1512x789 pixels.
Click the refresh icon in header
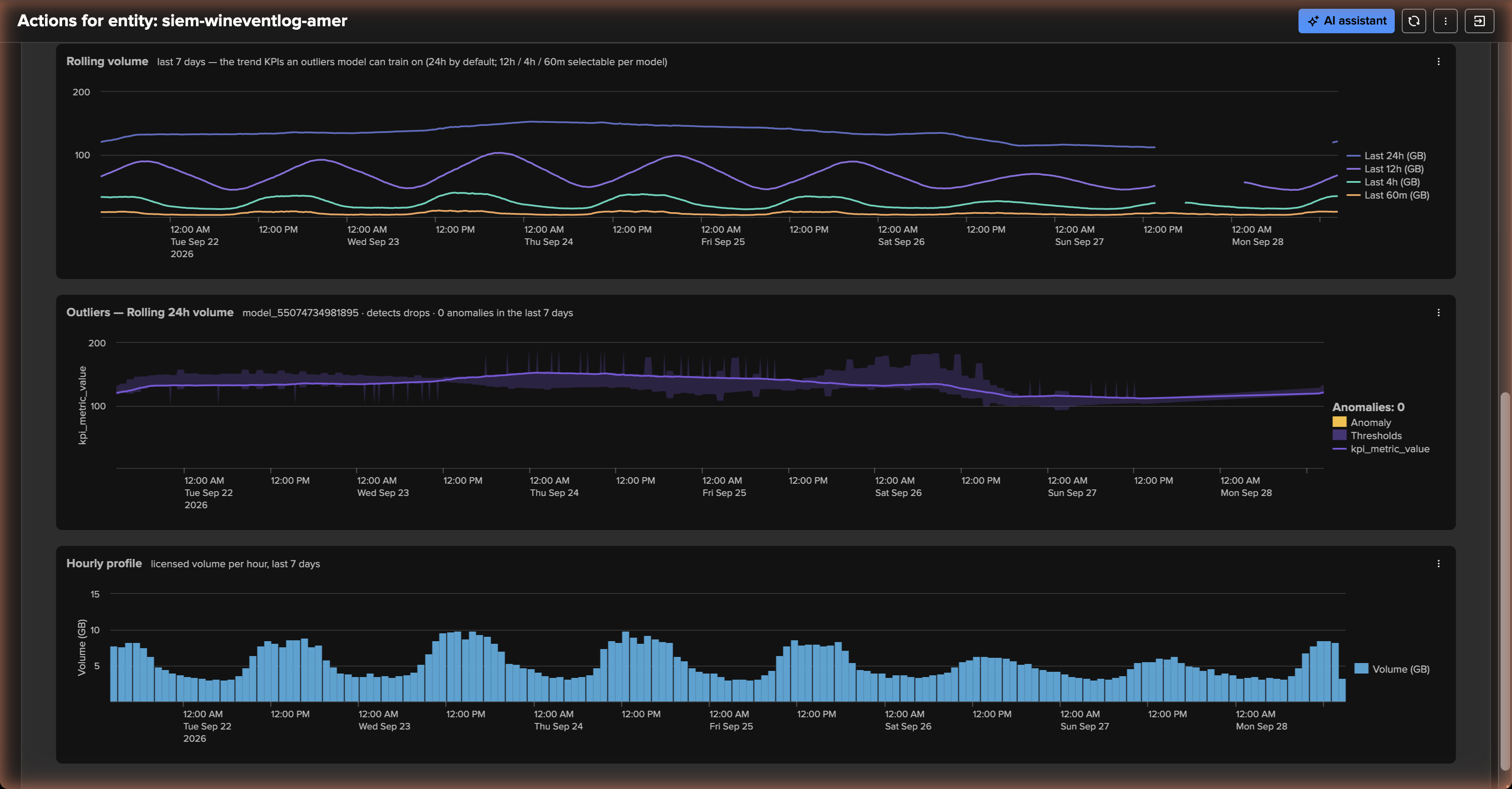click(x=1414, y=21)
